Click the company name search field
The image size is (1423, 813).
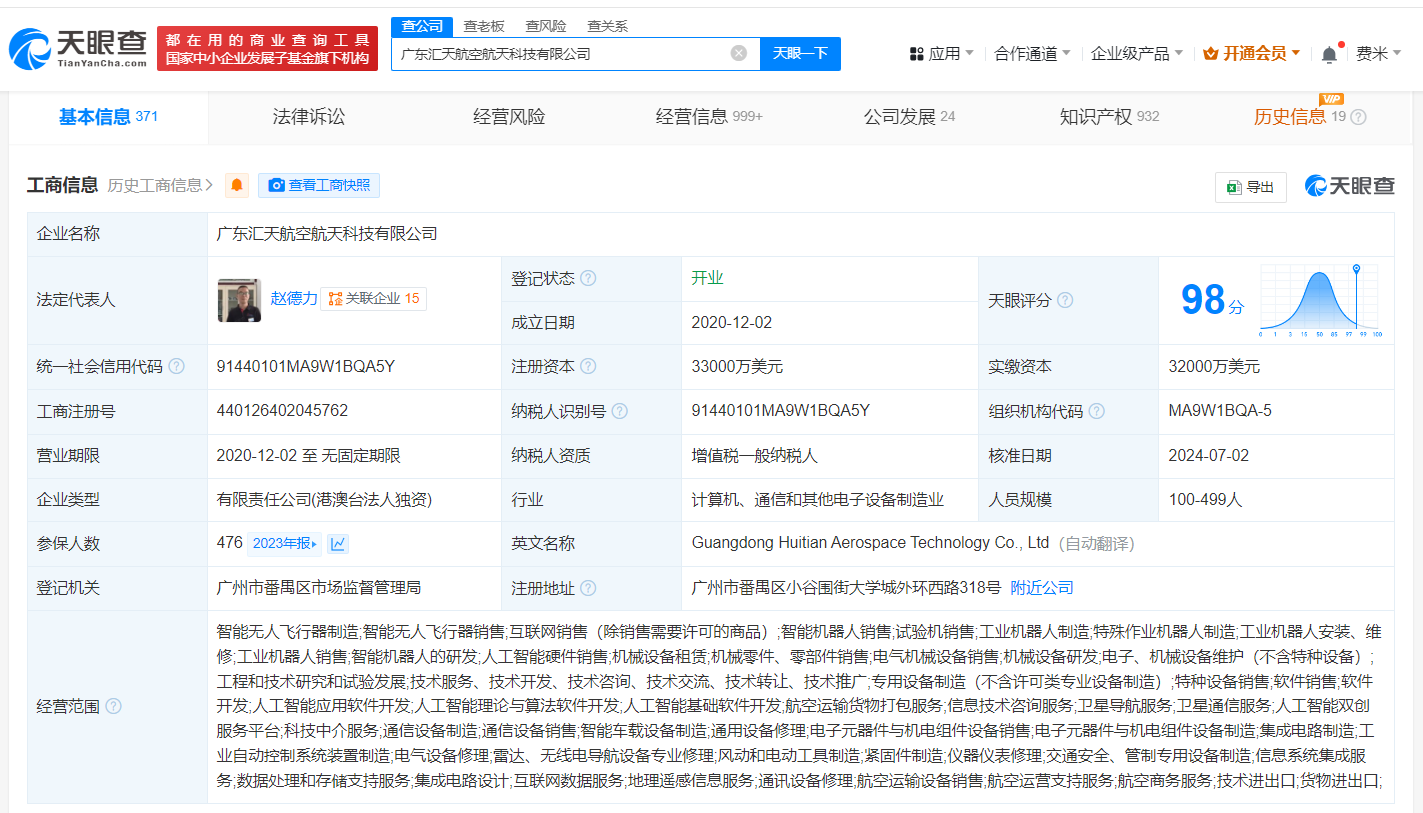coord(560,54)
